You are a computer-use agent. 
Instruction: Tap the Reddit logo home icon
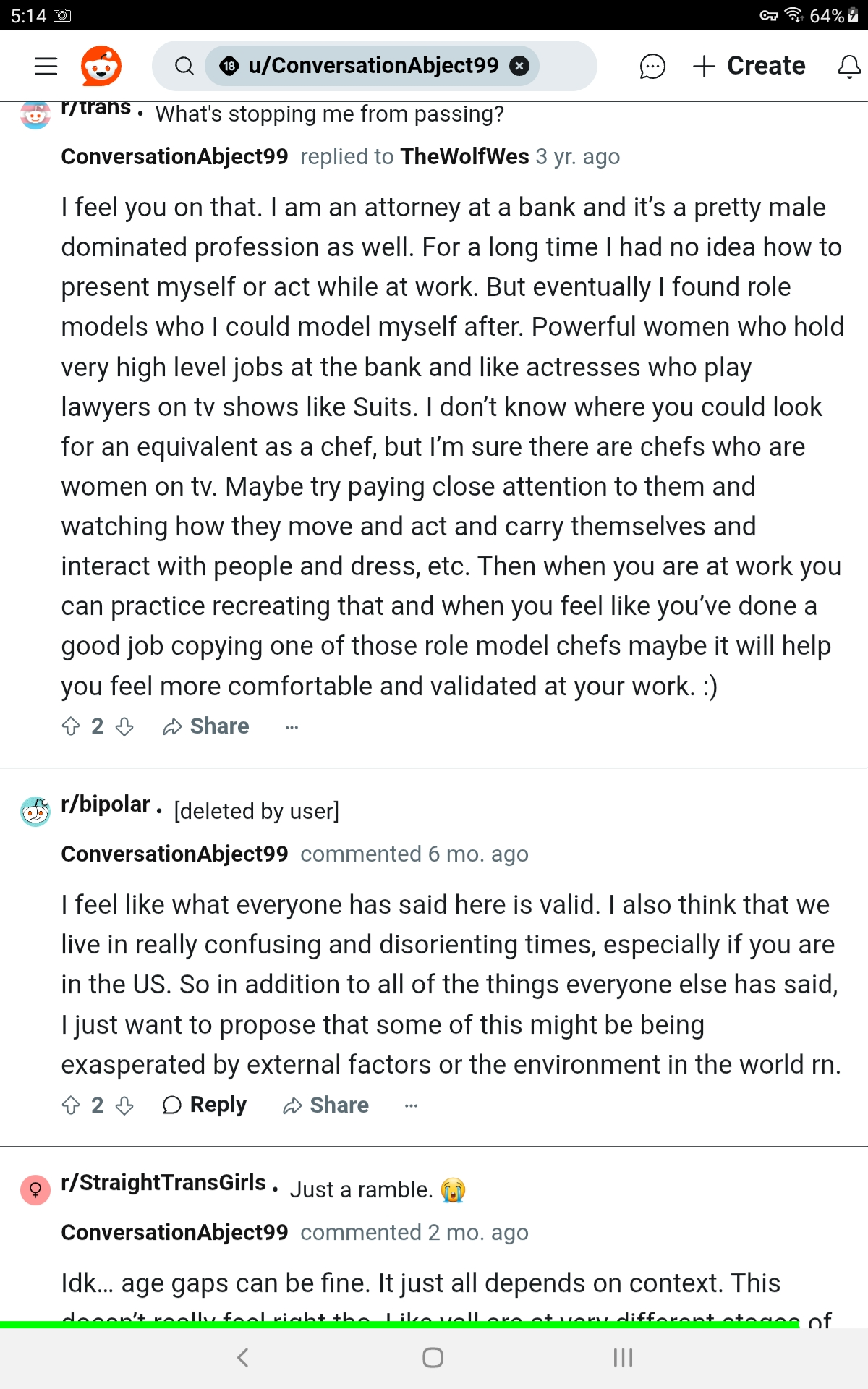click(x=101, y=66)
